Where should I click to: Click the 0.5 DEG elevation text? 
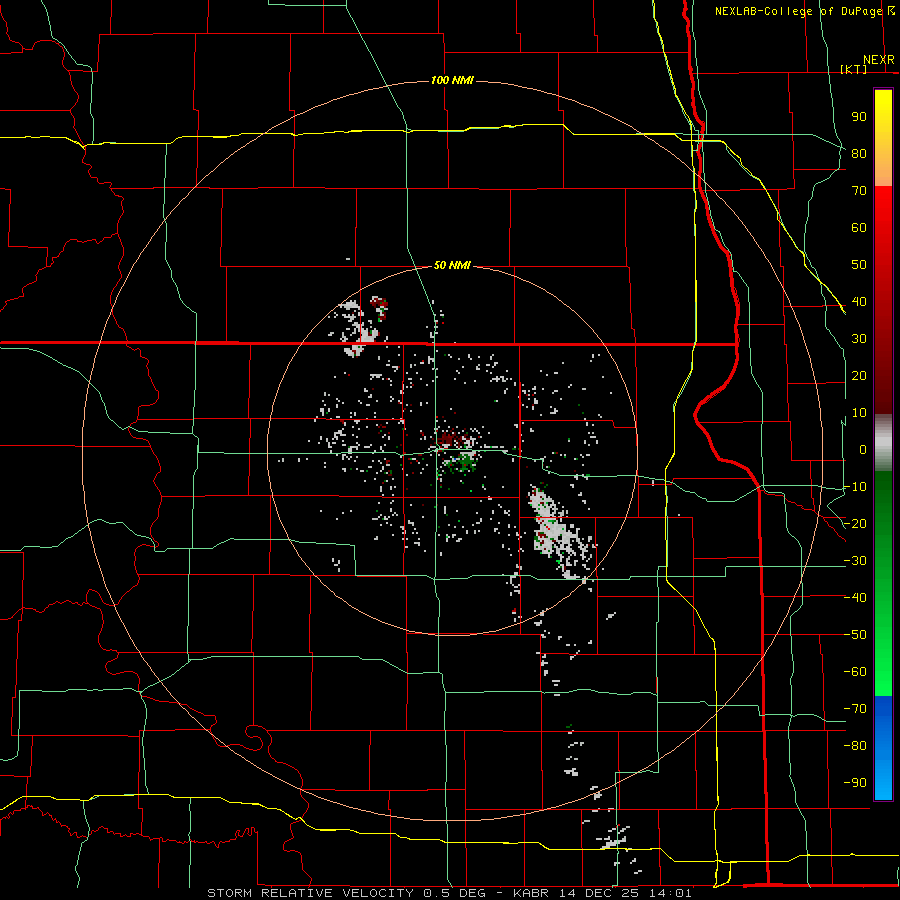tap(455, 893)
